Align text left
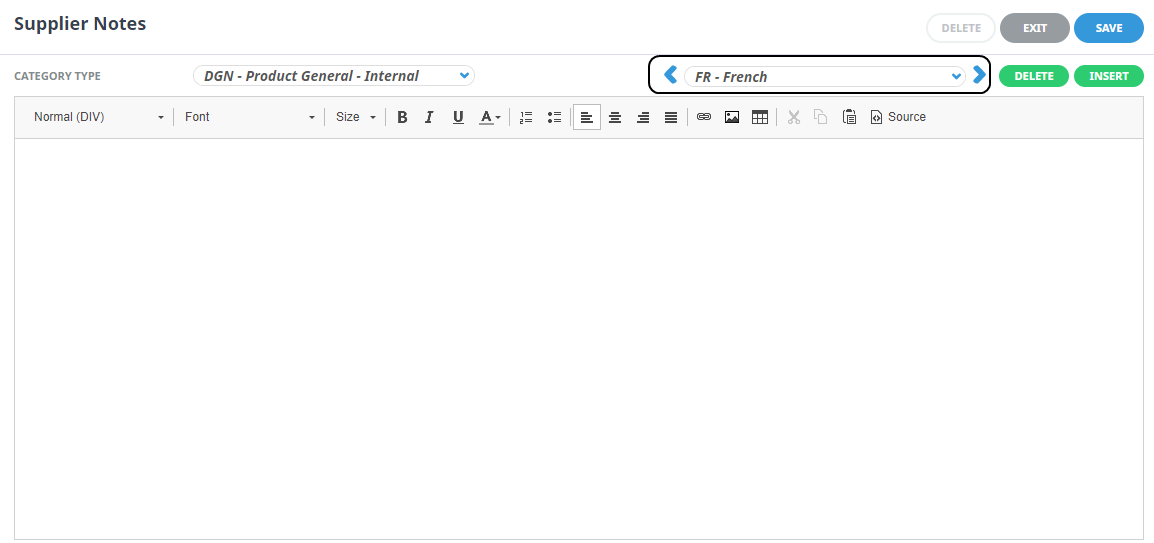The image size is (1154, 543). coord(587,117)
